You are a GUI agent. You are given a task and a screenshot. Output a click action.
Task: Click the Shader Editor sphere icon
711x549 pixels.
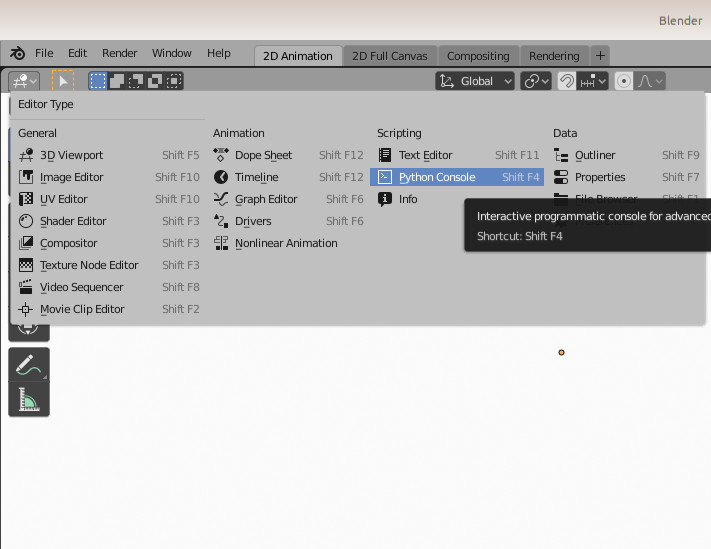tap(26, 221)
